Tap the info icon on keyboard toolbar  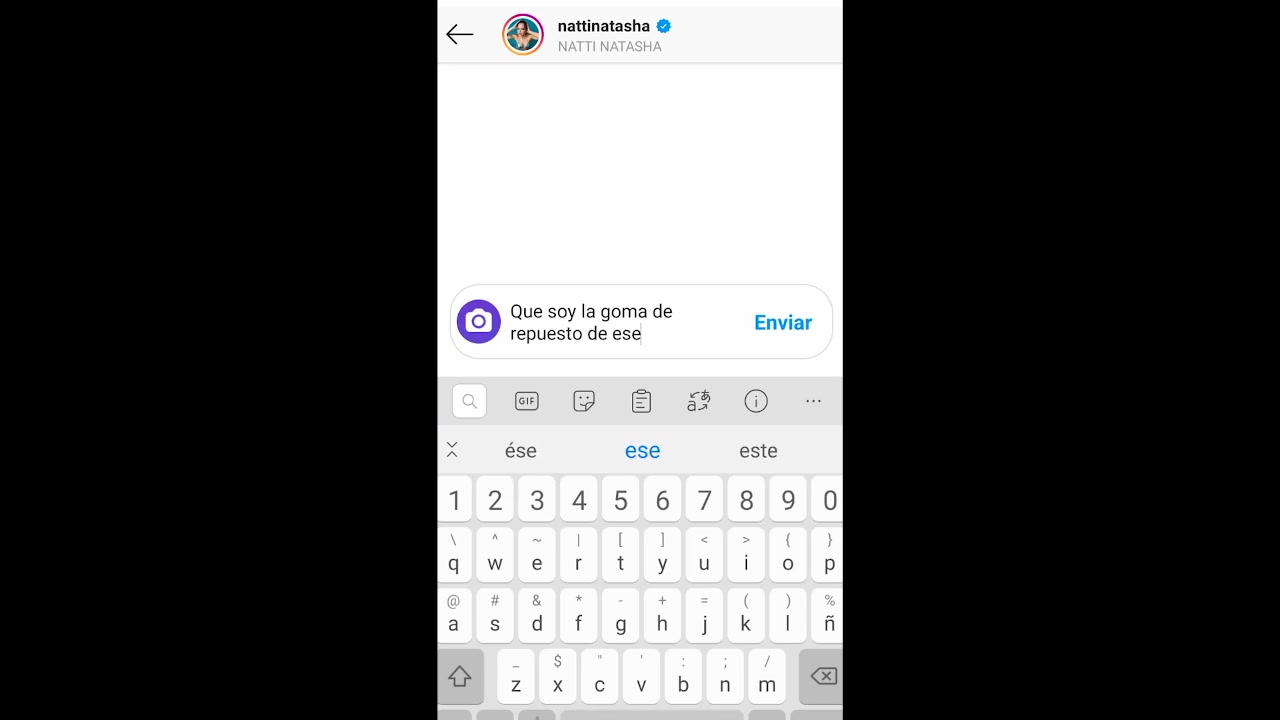click(756, 401)
